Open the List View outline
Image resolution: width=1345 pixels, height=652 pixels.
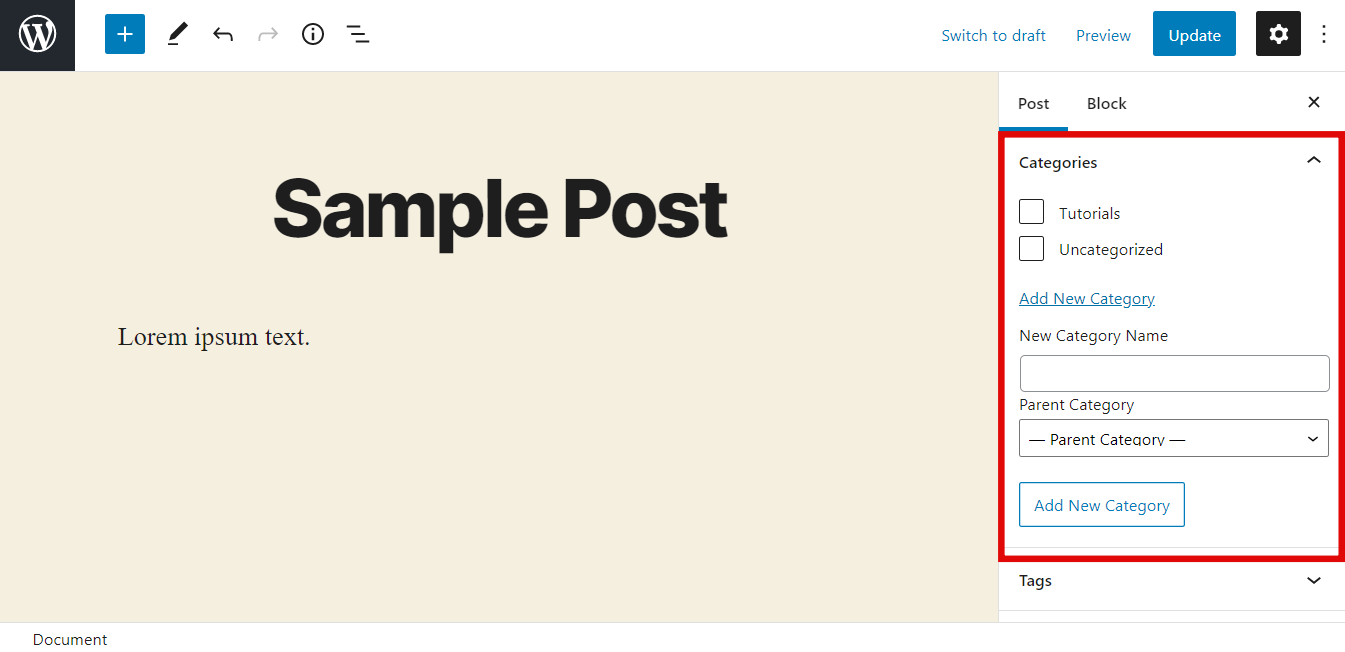(x=357, y=33)
